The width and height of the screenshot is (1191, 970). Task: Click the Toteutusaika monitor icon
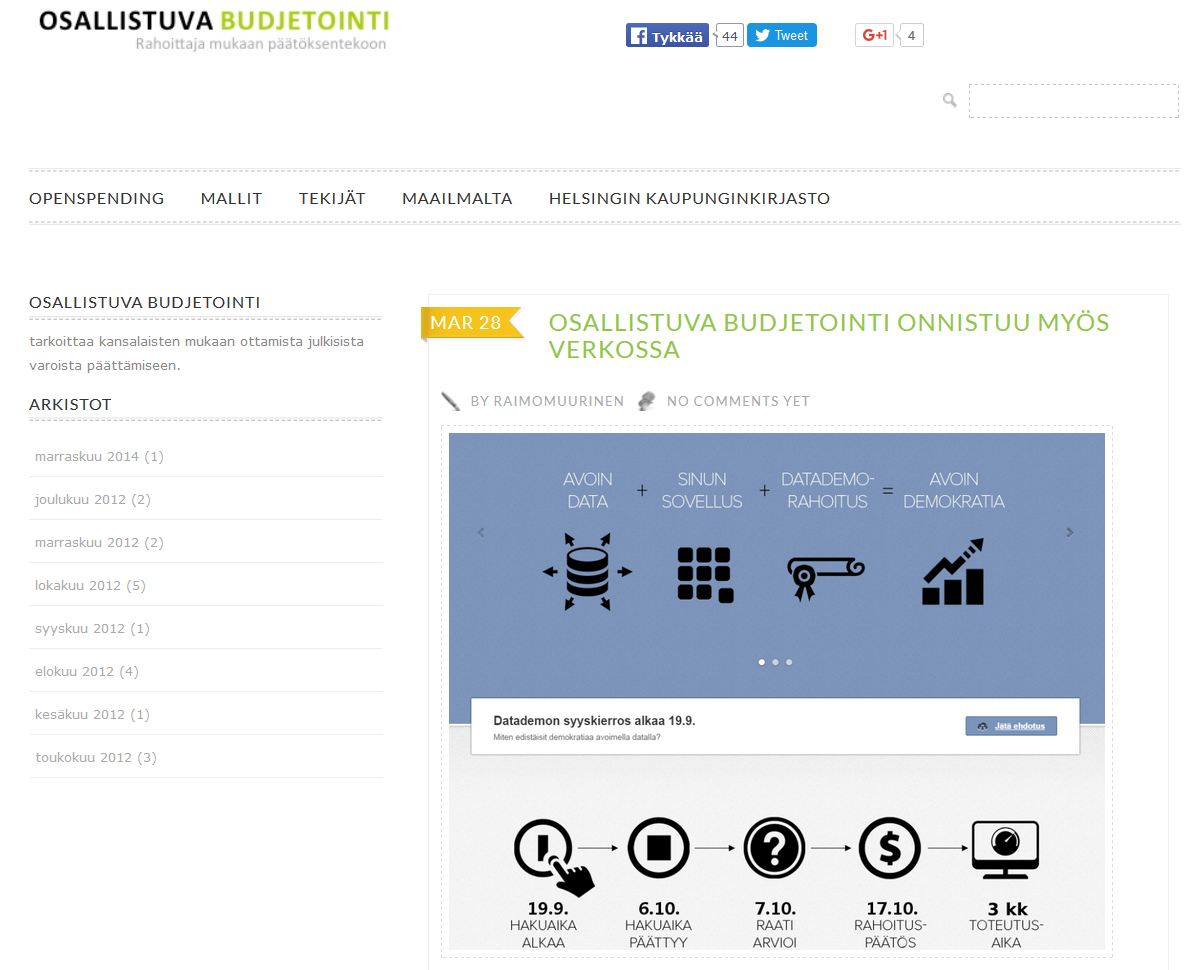[1005, 849]
